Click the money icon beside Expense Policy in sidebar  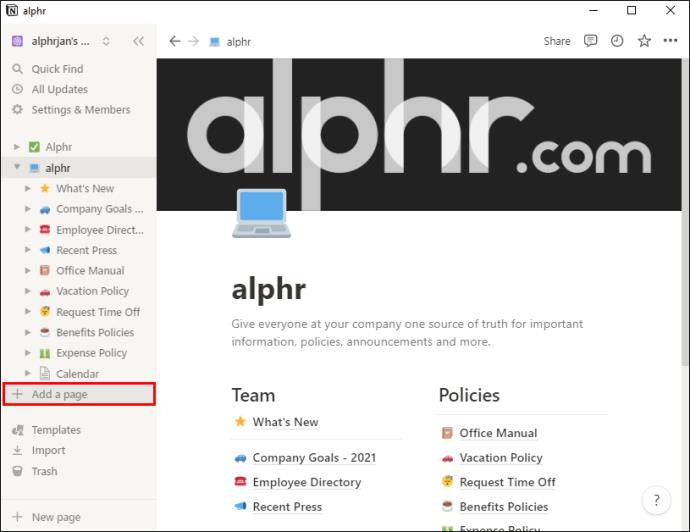click(x=44, y=353)
